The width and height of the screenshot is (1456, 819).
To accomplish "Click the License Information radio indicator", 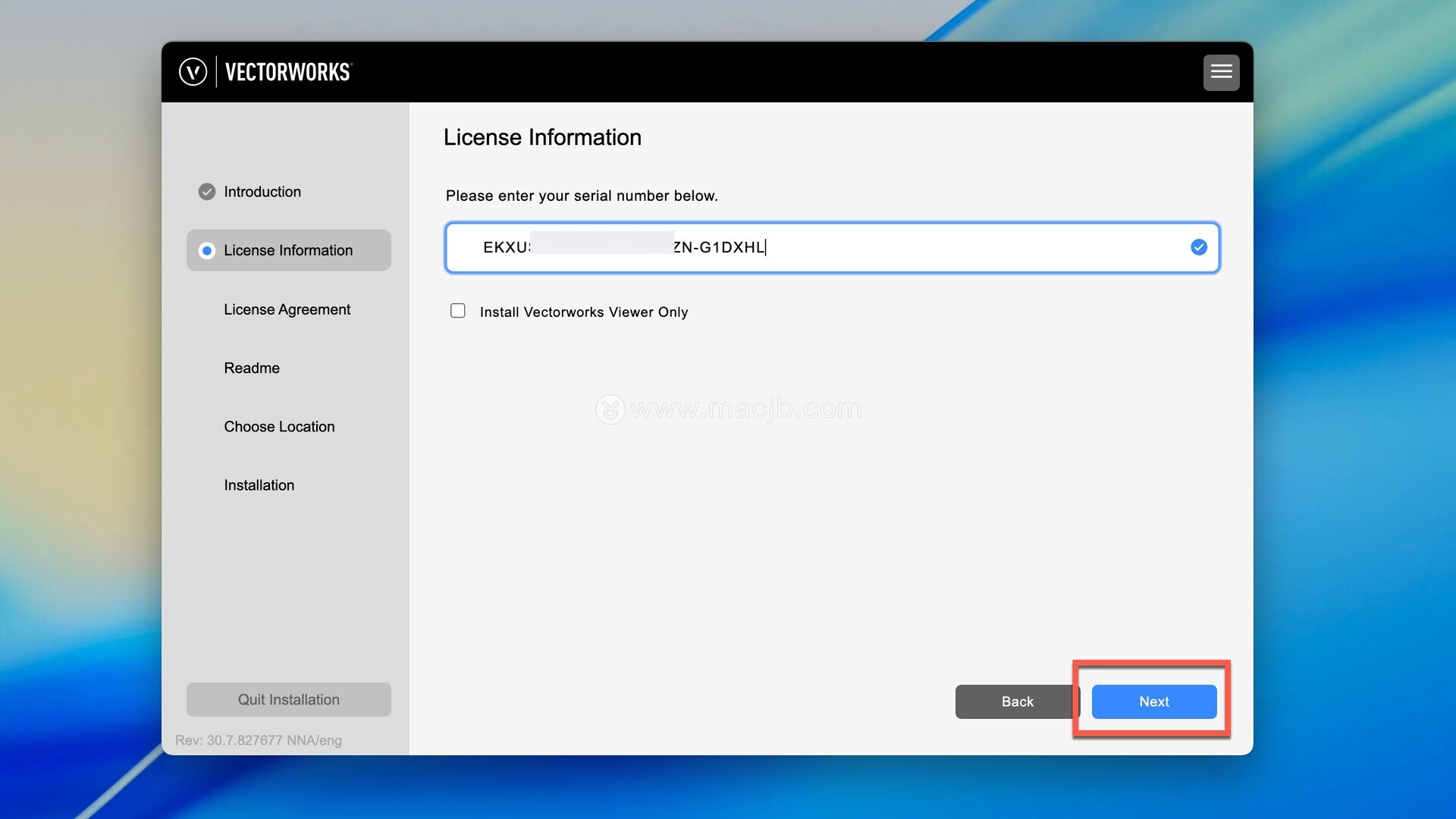I will pos(206,251).
